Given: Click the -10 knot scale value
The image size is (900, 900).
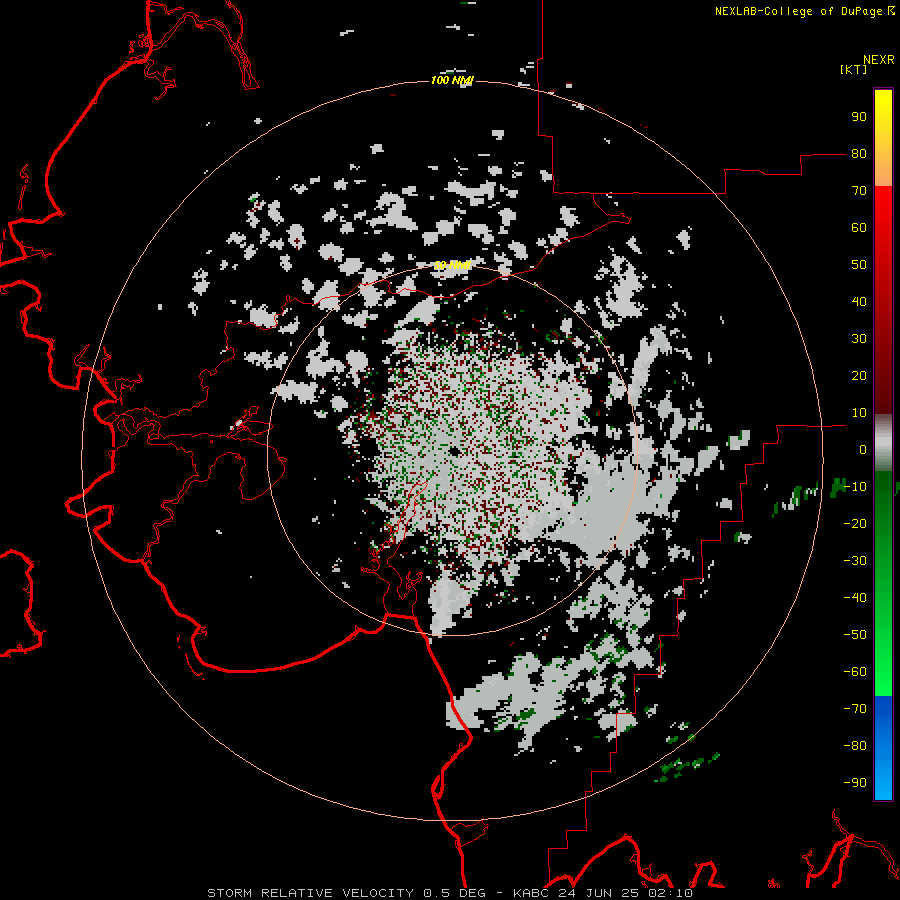Looking at the screenshot, I should point(855,487).
